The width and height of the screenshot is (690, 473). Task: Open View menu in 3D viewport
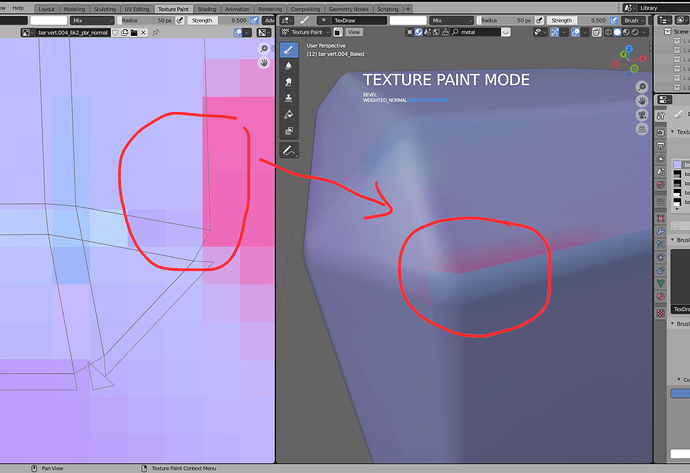tap(353, 32)
